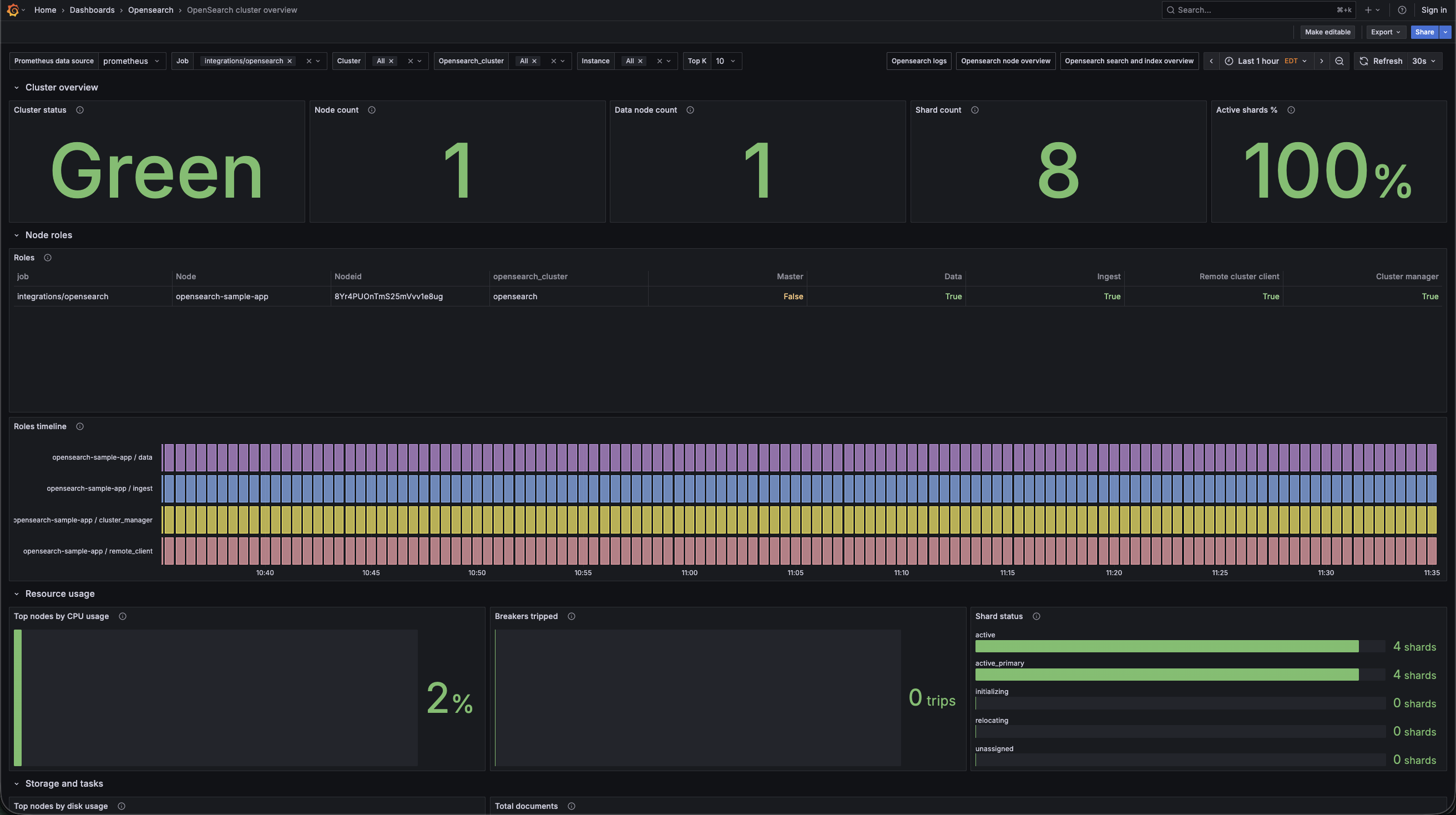Viewport: 1456px width, 815px height.
Task: Open the Job variable dropdown arrow
Action: (318, 61)
